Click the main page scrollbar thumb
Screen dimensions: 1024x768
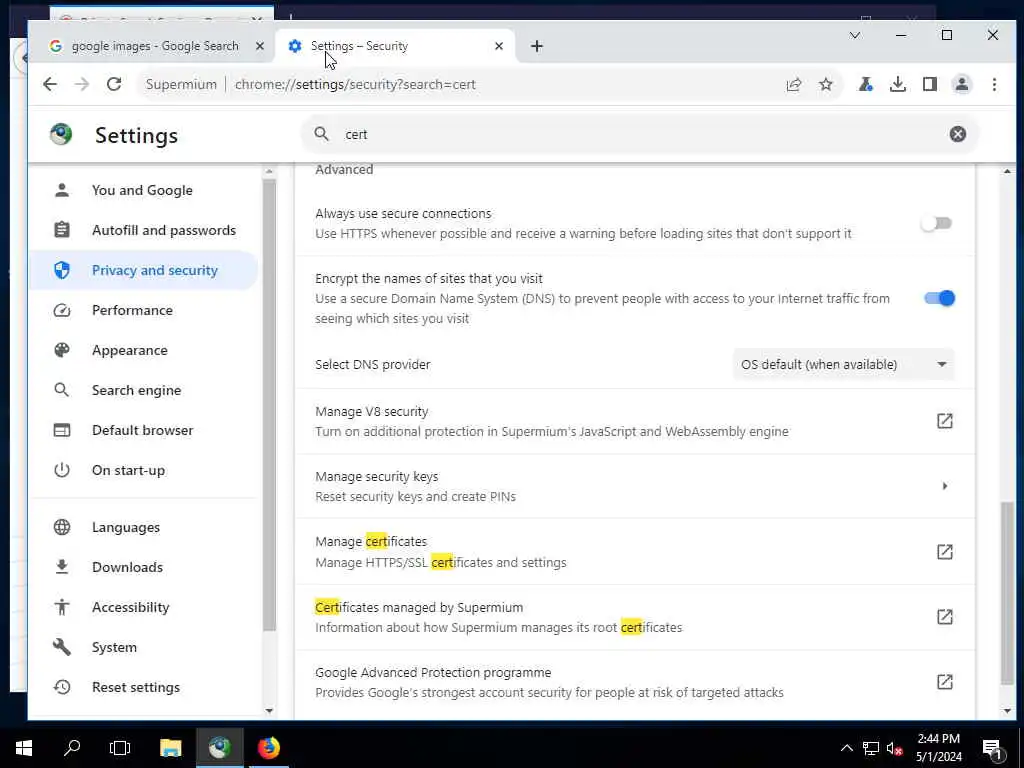1007,593
